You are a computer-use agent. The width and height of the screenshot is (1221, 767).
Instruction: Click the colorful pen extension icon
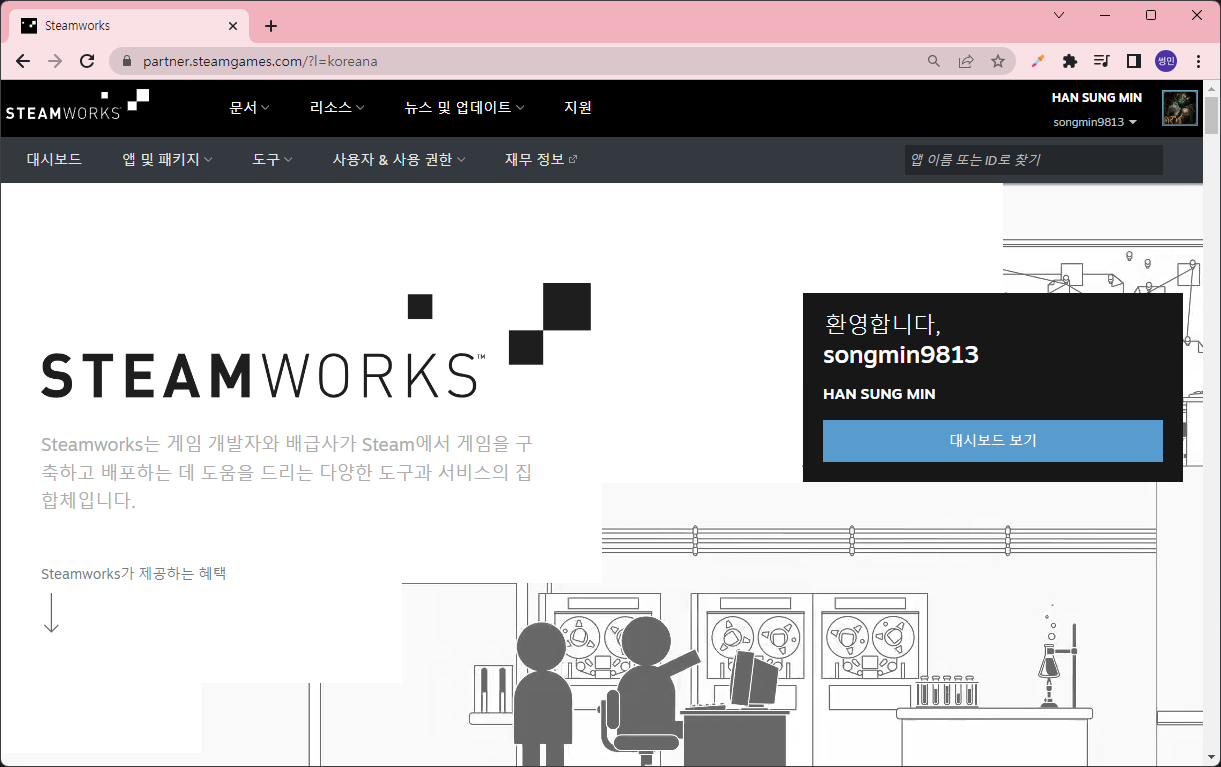[1038, 61]
